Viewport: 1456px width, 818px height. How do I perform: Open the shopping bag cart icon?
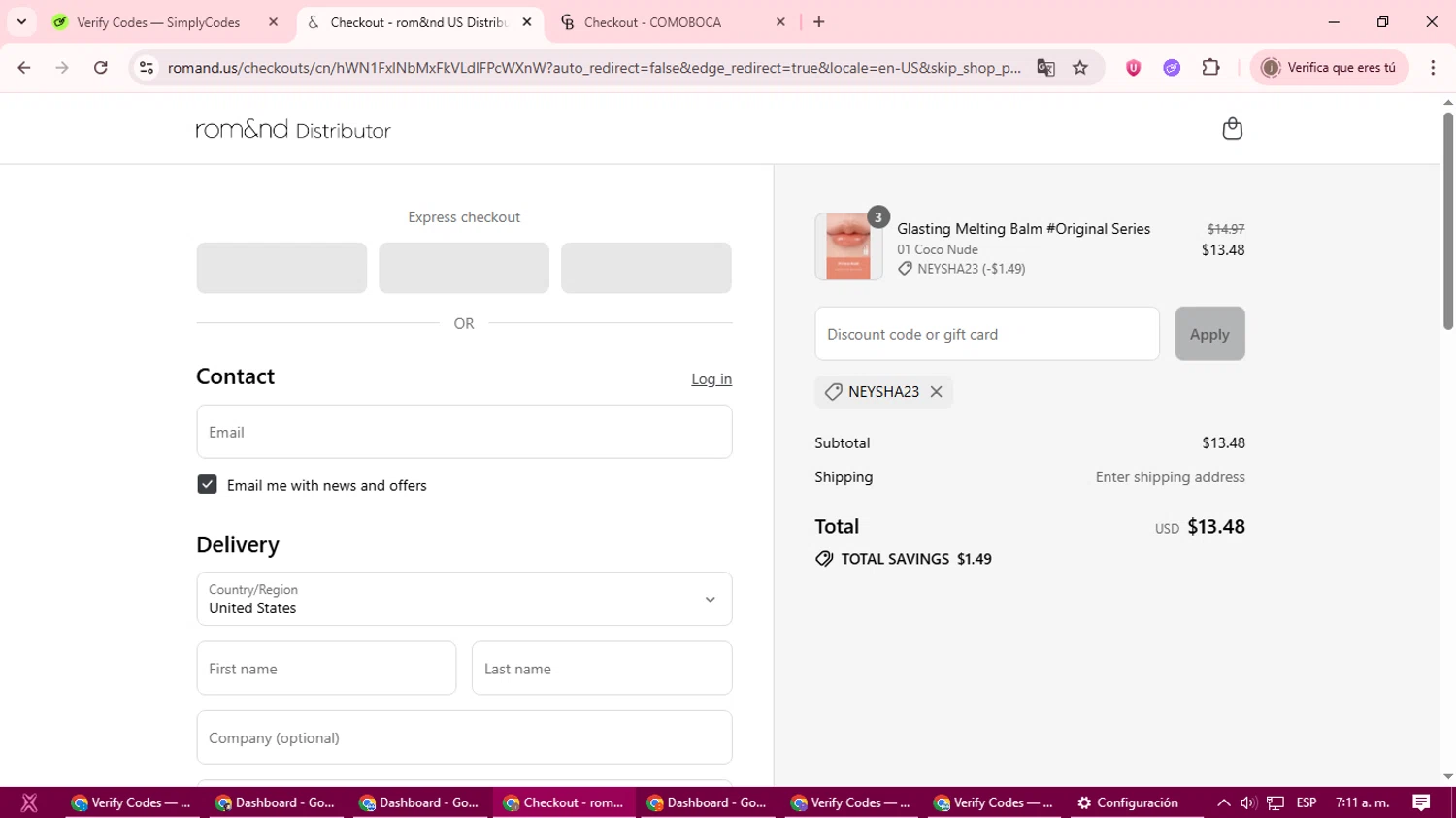point(1232,129)
